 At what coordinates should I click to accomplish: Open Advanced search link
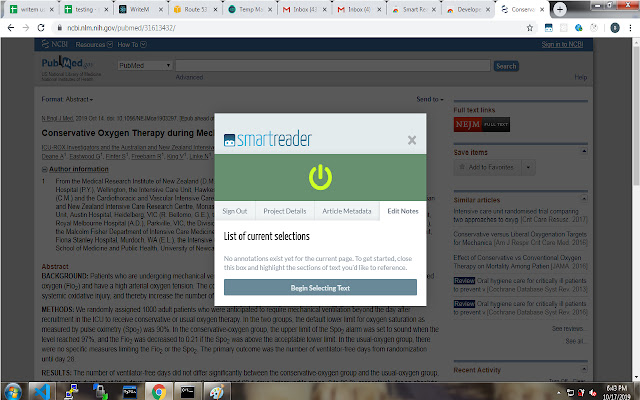(x=189, y=77)
